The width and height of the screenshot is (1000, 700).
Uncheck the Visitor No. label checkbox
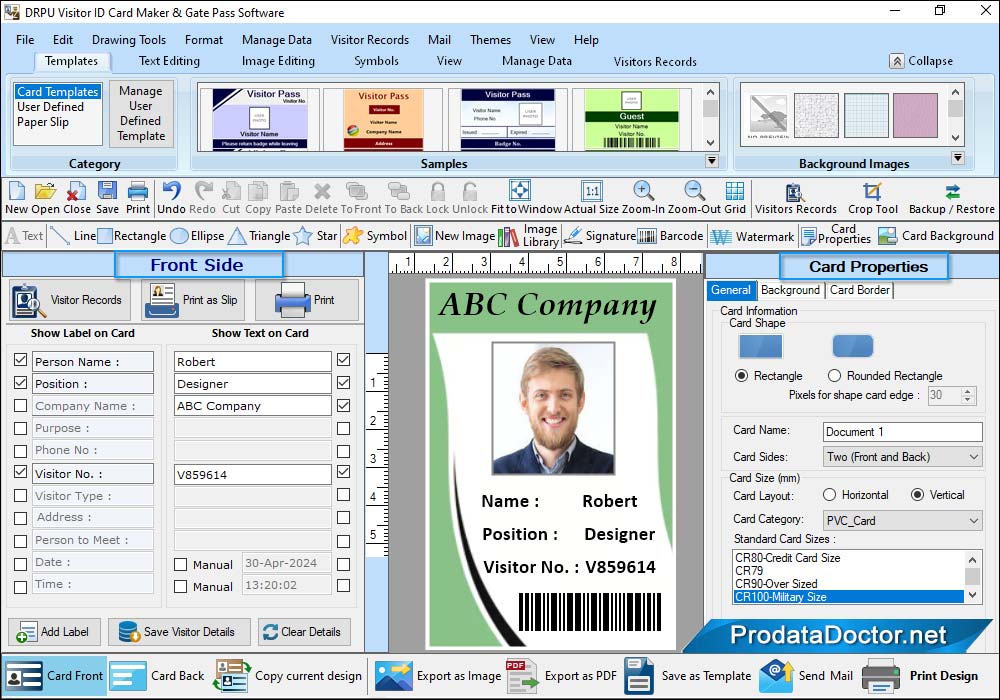coord(20,472)
